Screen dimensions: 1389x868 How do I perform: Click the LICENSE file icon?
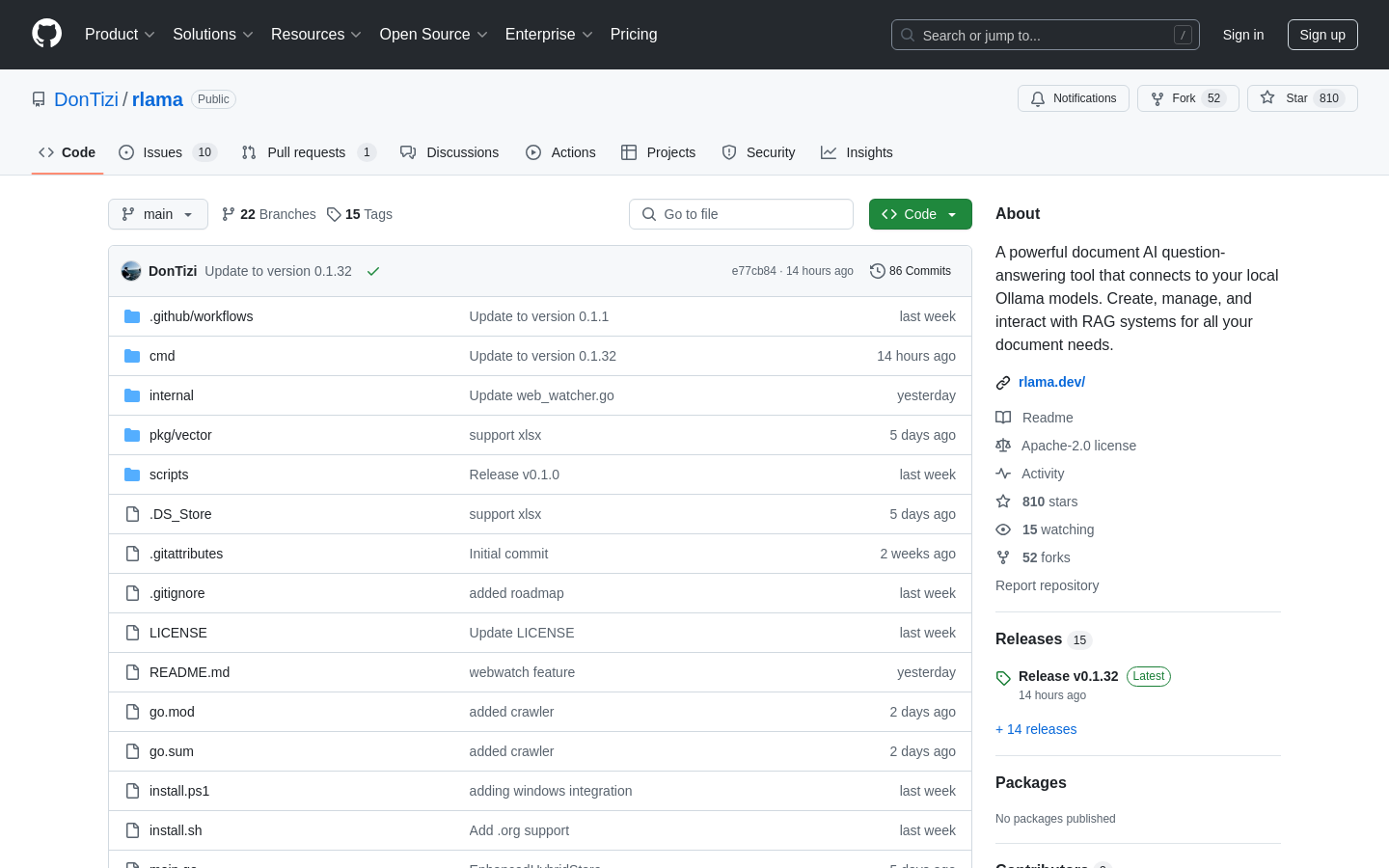(x=132, y=633)
